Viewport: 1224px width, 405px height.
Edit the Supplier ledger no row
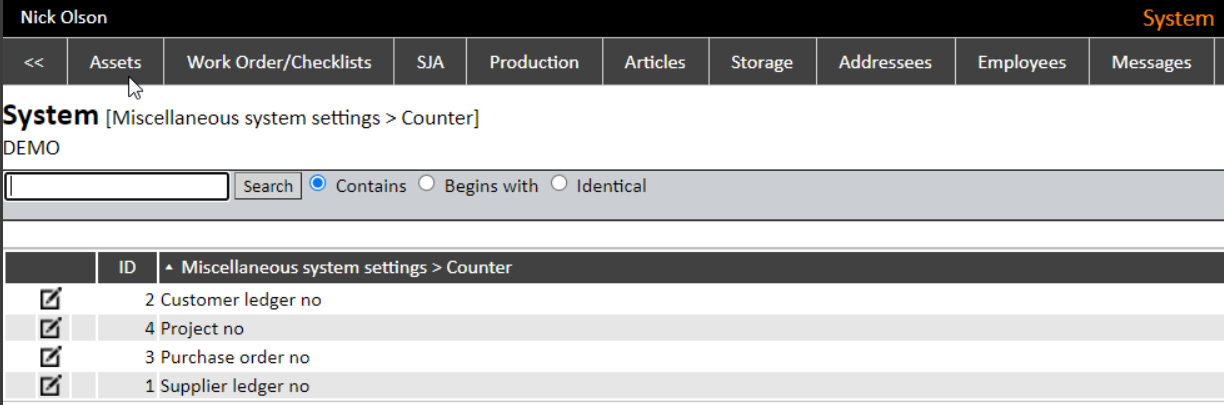tap(50, 386)
